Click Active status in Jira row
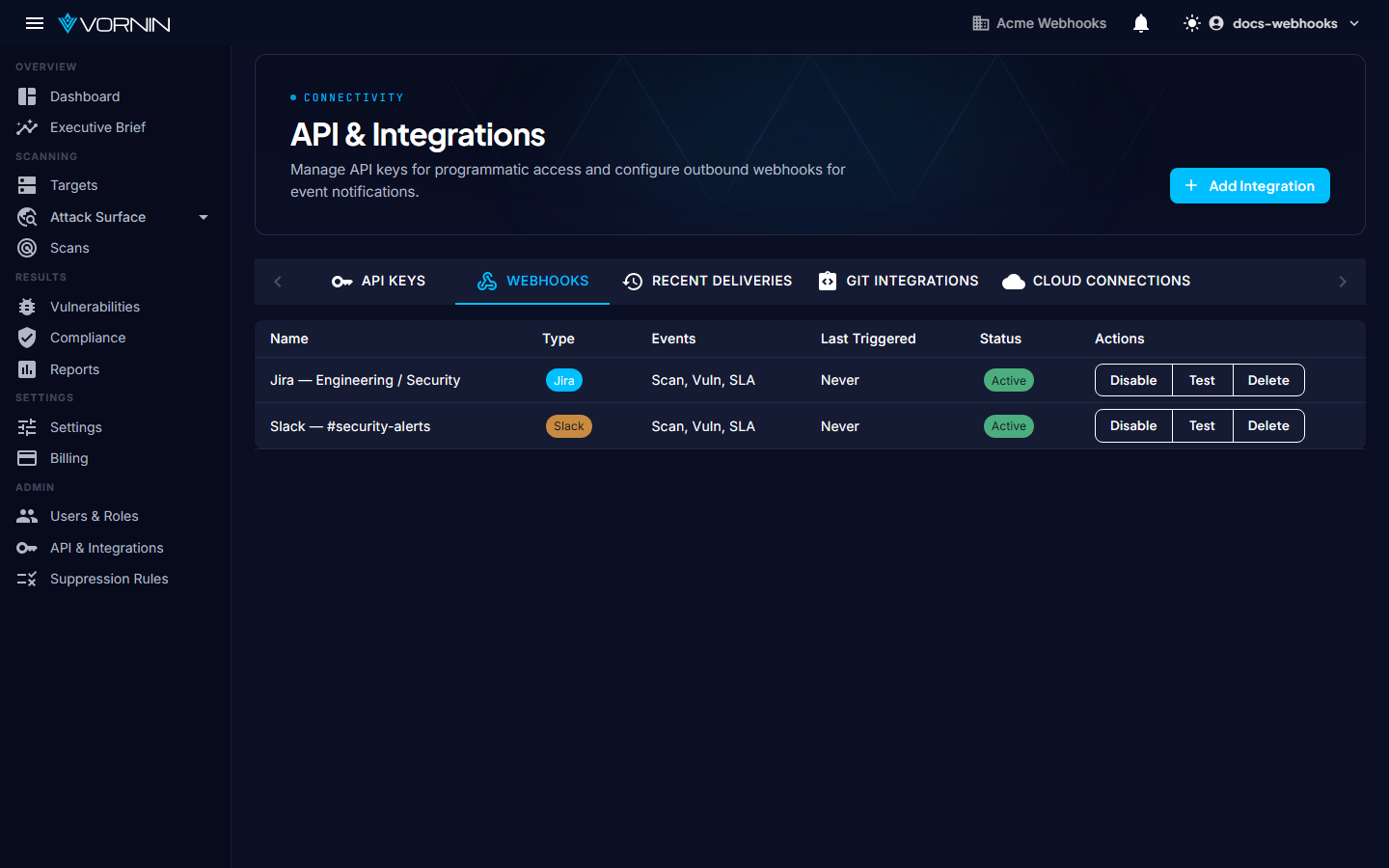1389x868 pixels. click(1009, 380)
